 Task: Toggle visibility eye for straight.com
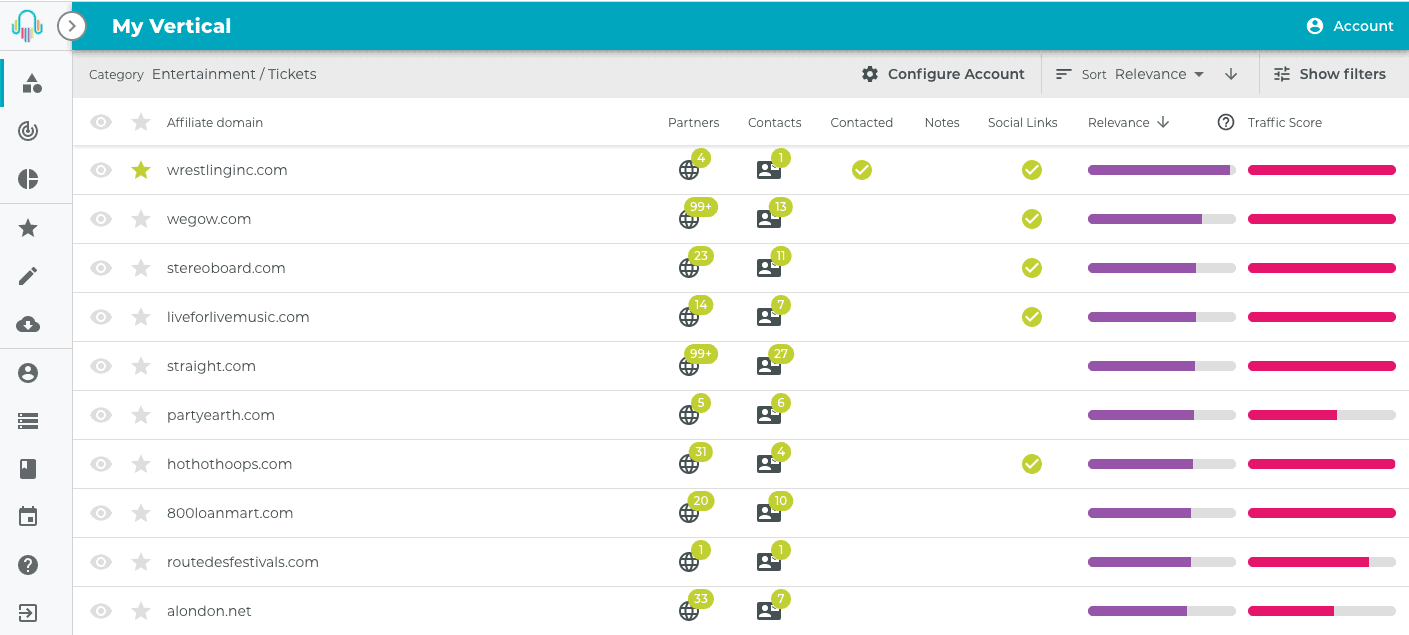point(101,366)
